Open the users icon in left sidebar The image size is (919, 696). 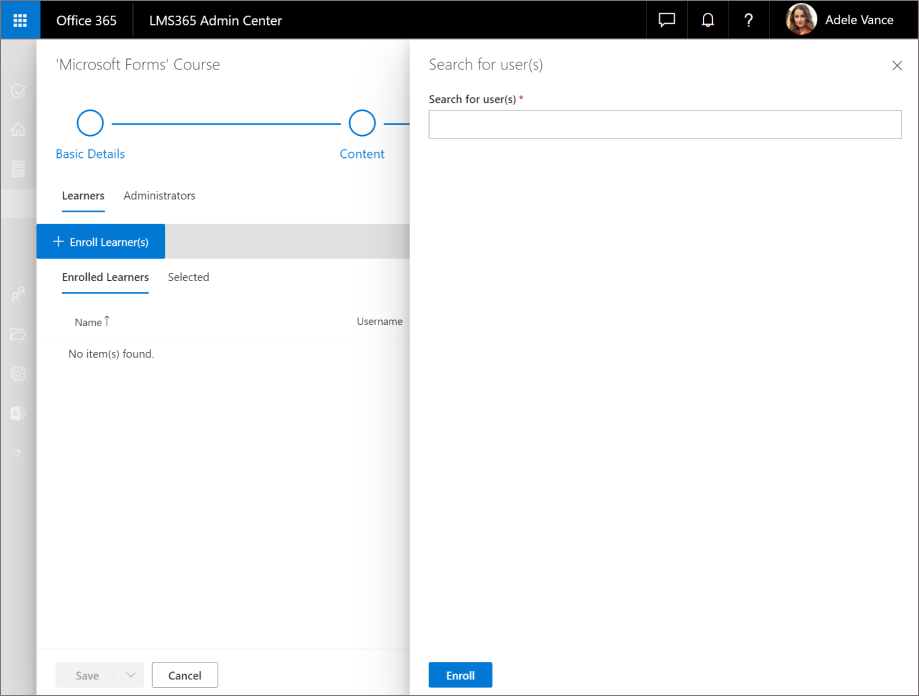pos(18,294)
